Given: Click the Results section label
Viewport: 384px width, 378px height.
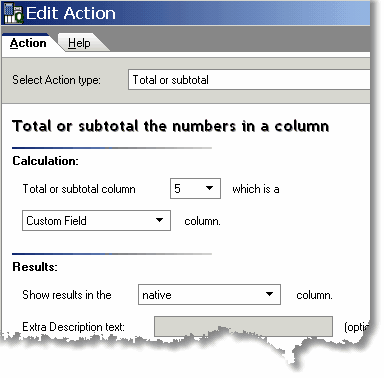Looking at the screenshot, I should point(35,267).
